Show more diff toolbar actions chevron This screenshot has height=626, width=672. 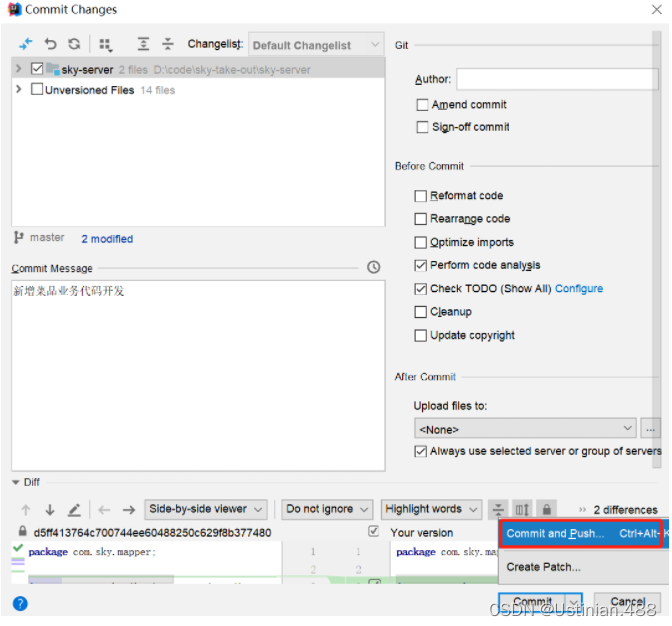click(x=582, y=510)
